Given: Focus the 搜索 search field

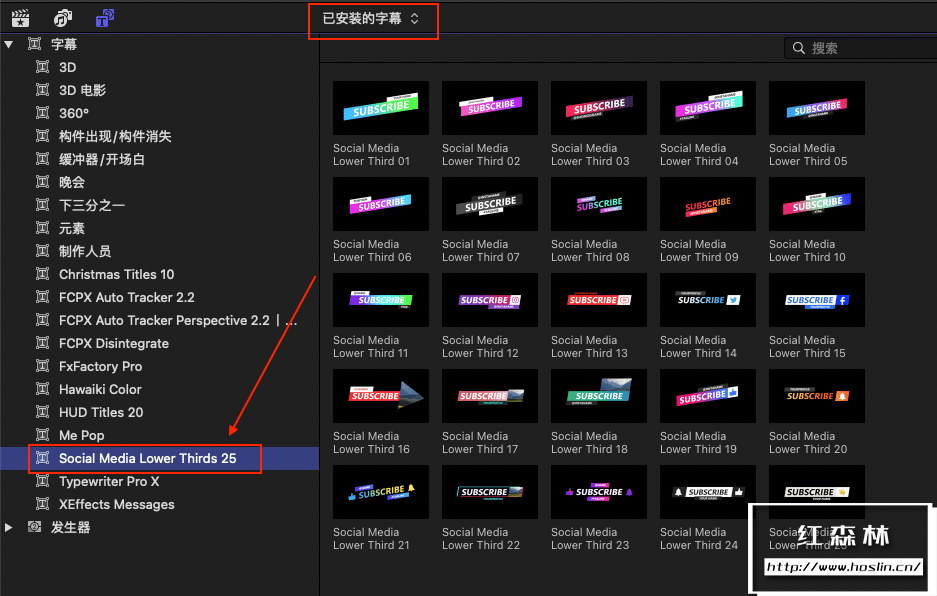Looking at the screenshot, I should coord(861,48).
